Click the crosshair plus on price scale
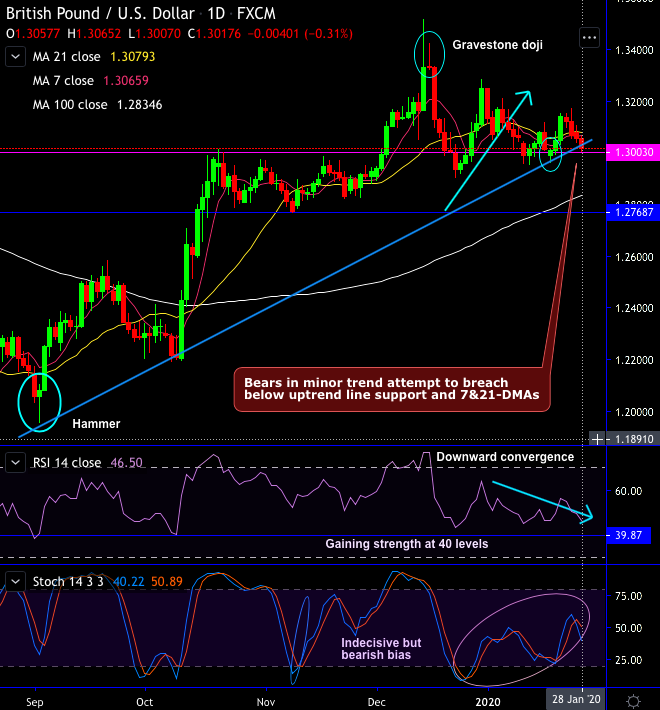 (598, 439)
